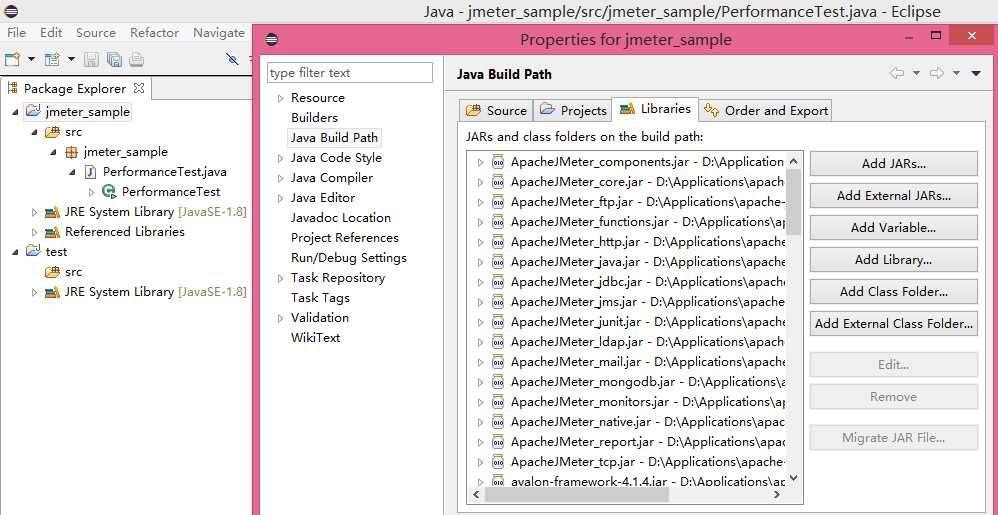998x515 pixels.
Task: Click the ApacheJMeter_jdbc.jar jar icon
Action: (498, 281)
